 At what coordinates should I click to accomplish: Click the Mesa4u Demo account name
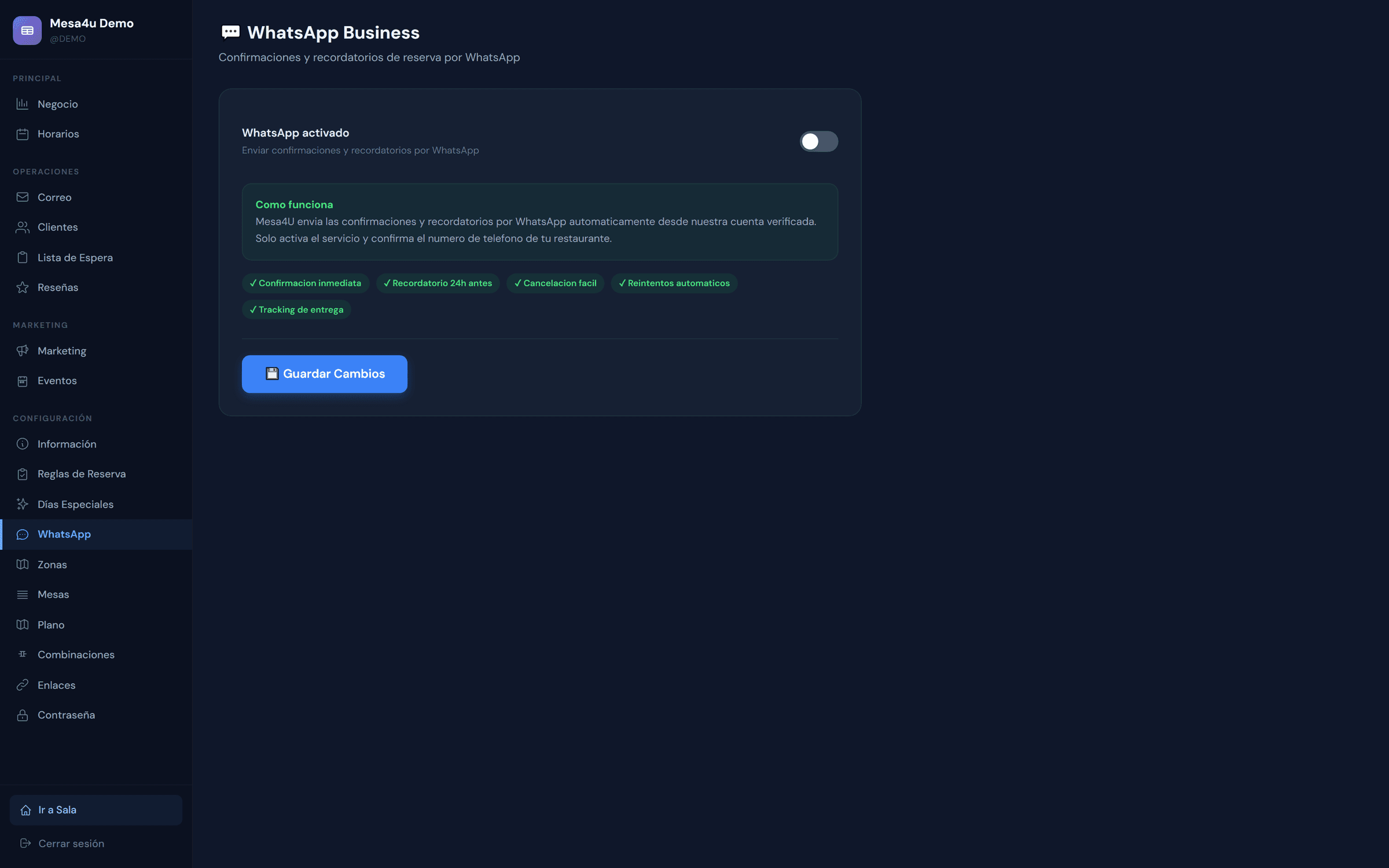(x=91, y=23)
